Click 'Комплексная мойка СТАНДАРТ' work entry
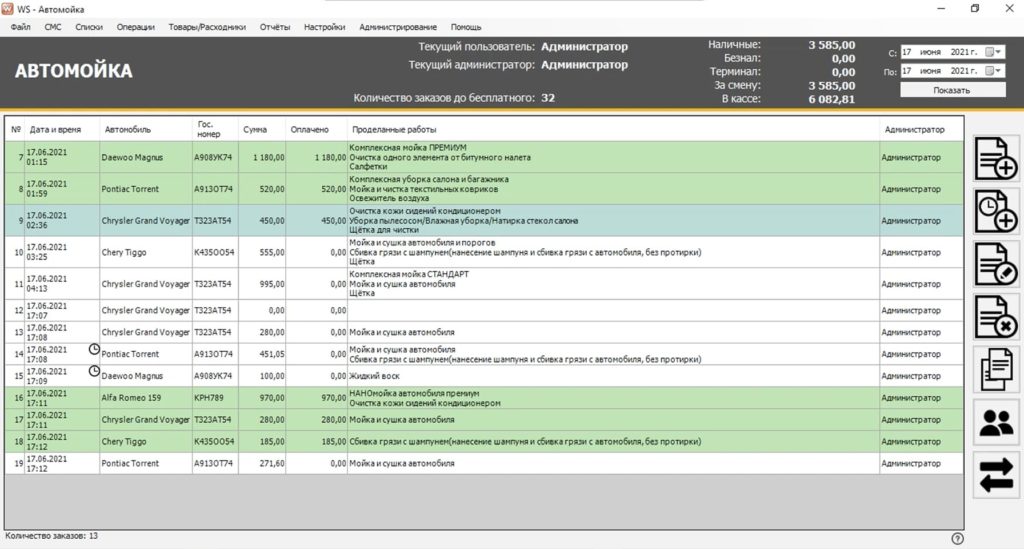The width and height of the screenshot is (1024, 549). point(409,274)
